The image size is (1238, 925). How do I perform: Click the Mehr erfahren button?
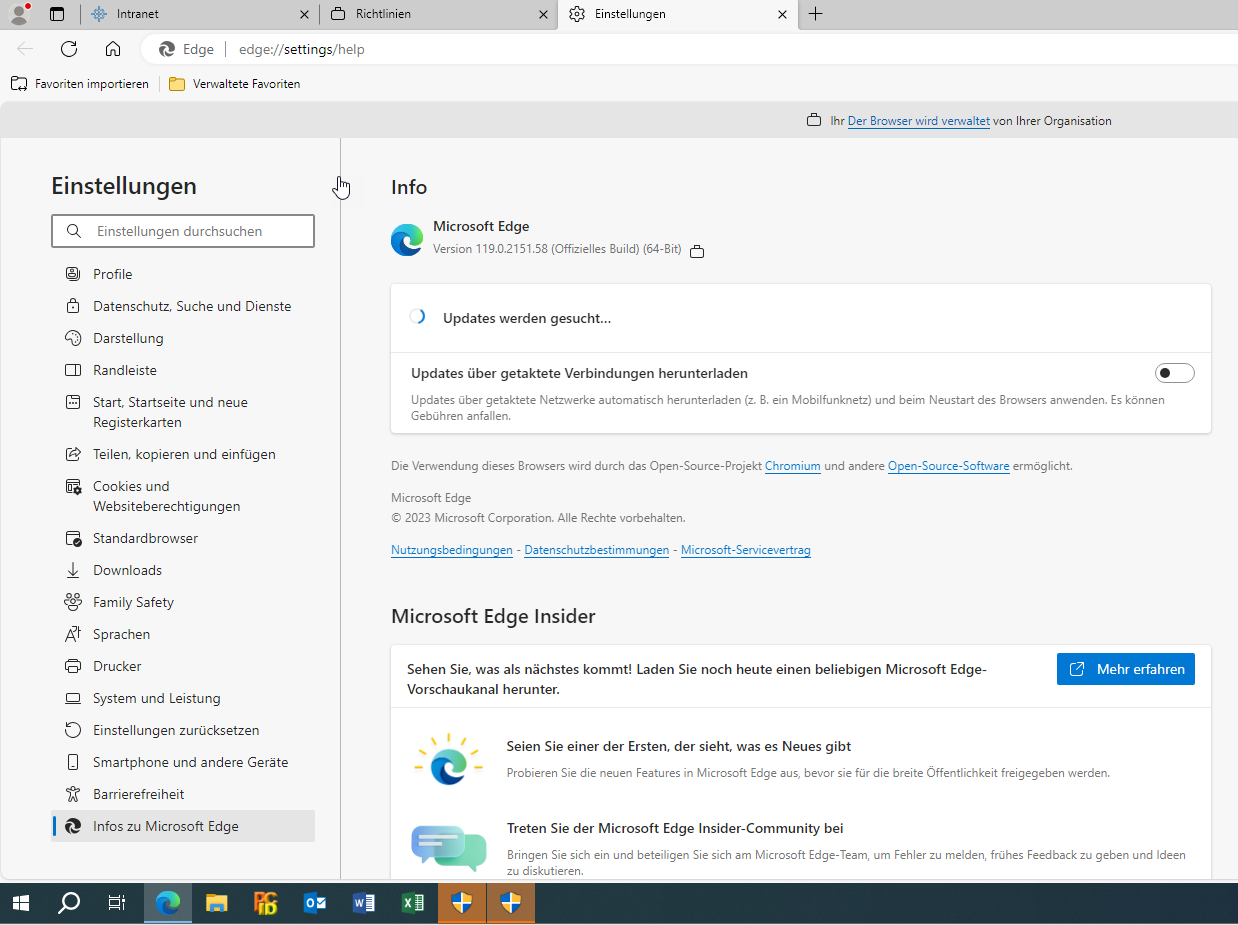pyautogui.click(x=1126, y=669)
